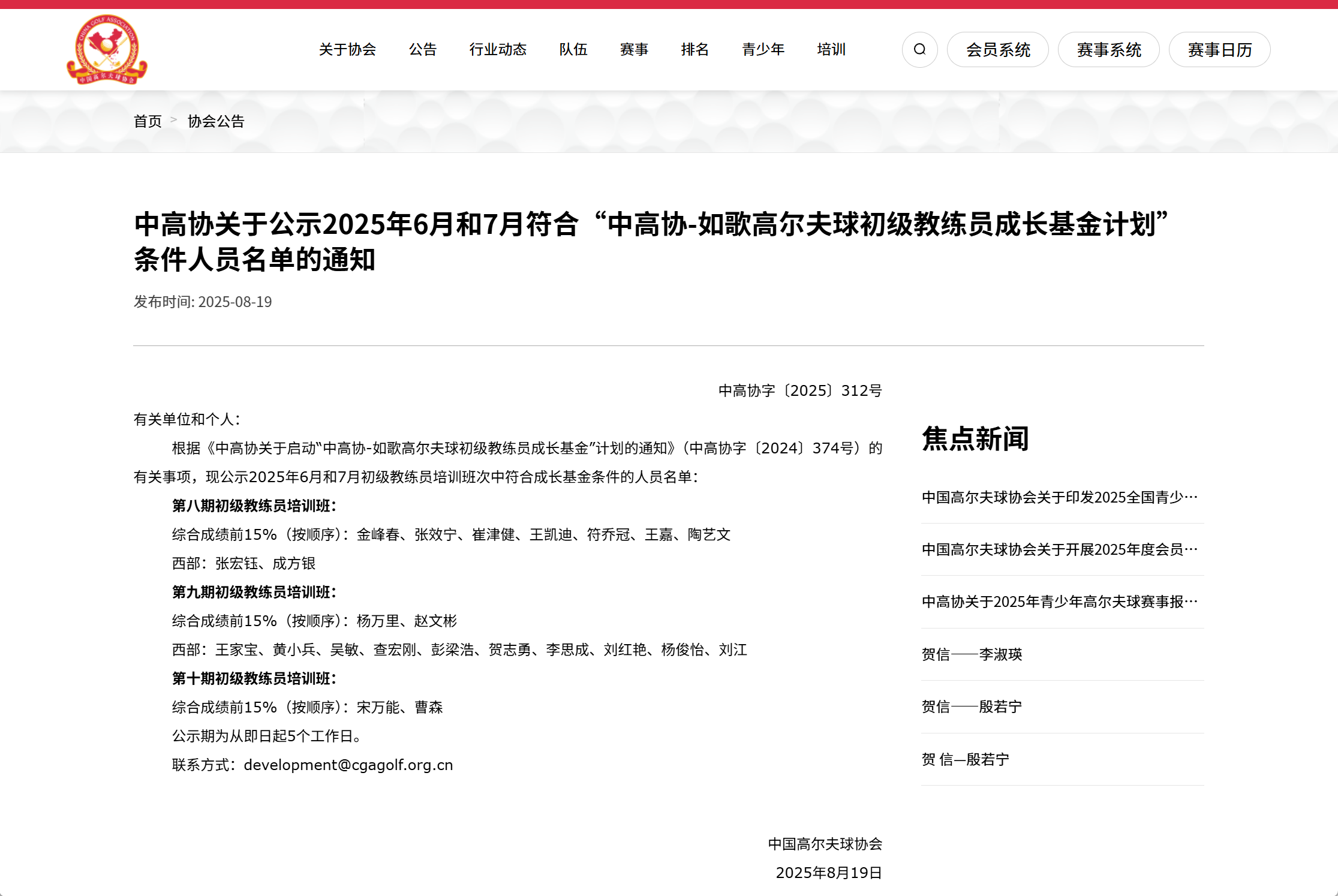Open the 赛事系统 button
Screen dimensions: 1338x896
pyautogui.click(x=1108, y=50)
